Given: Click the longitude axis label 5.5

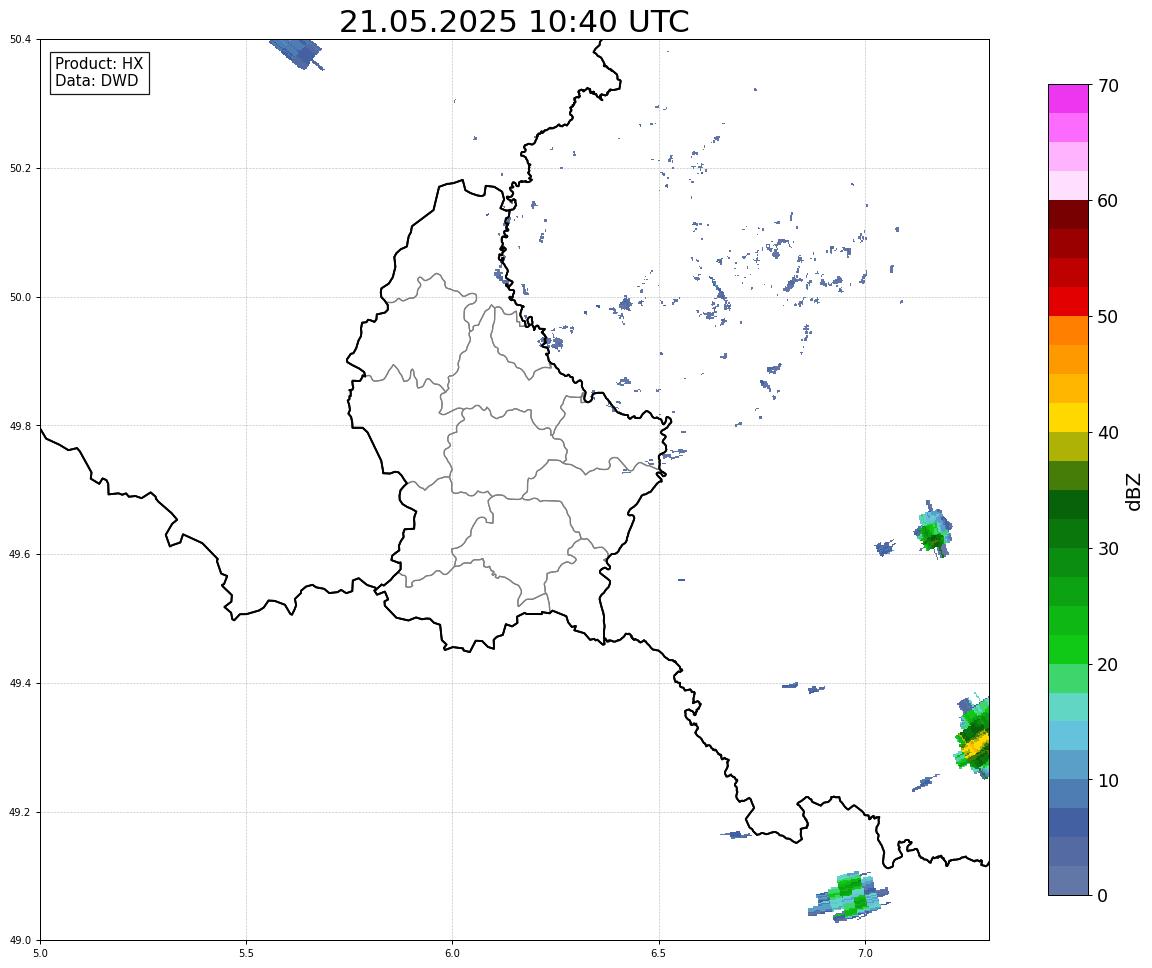Looking at the screenshot, I should coord(246,954).
